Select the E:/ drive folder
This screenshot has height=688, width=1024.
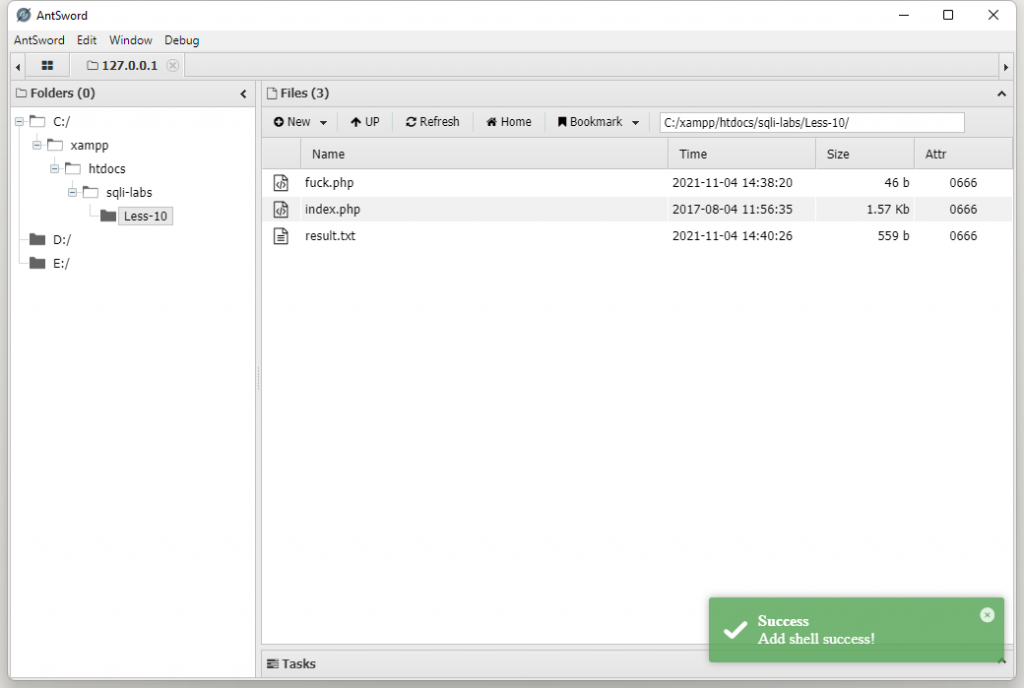60,263
